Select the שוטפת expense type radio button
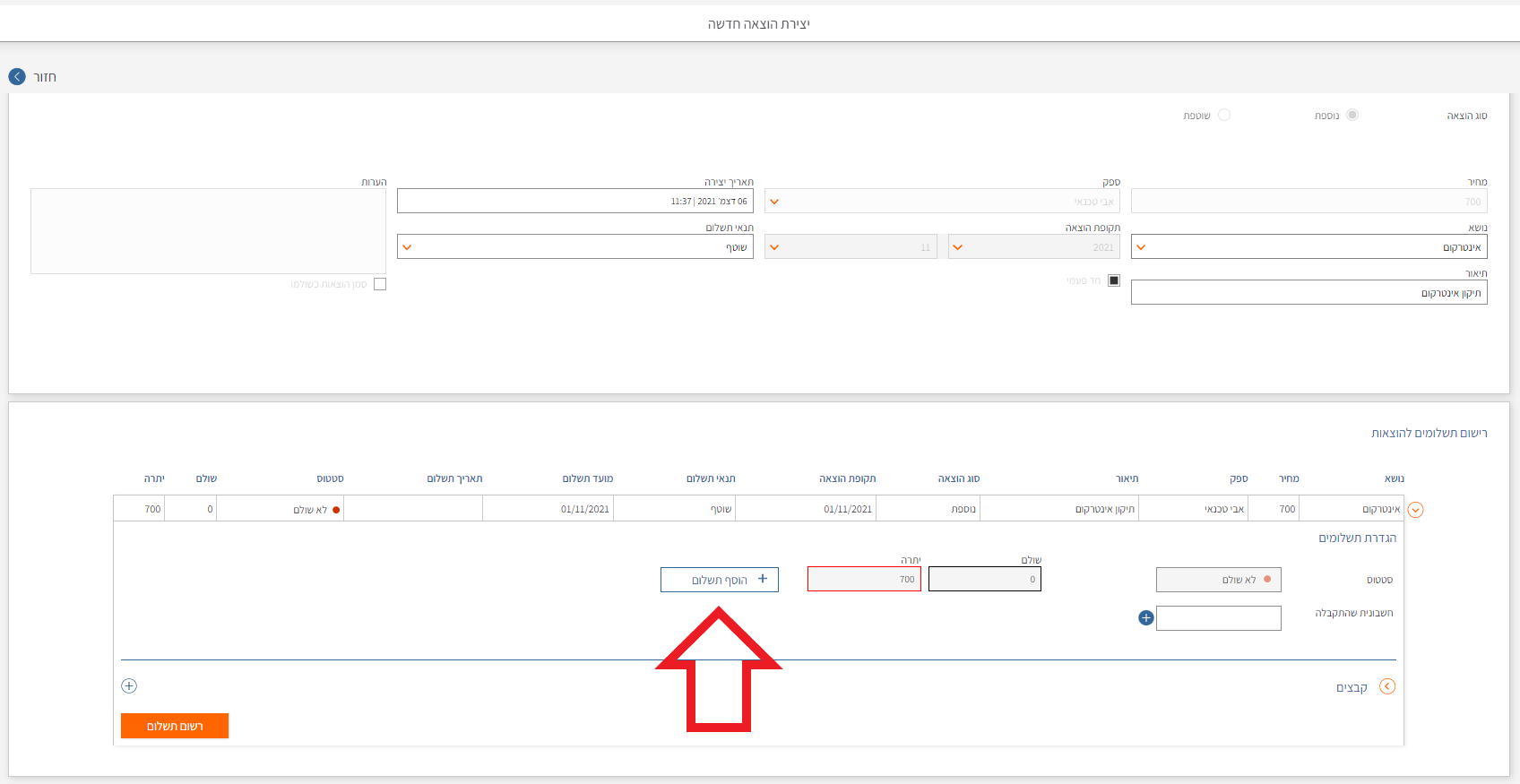This screenshot has height=784, width=1520. (1224, 115)
